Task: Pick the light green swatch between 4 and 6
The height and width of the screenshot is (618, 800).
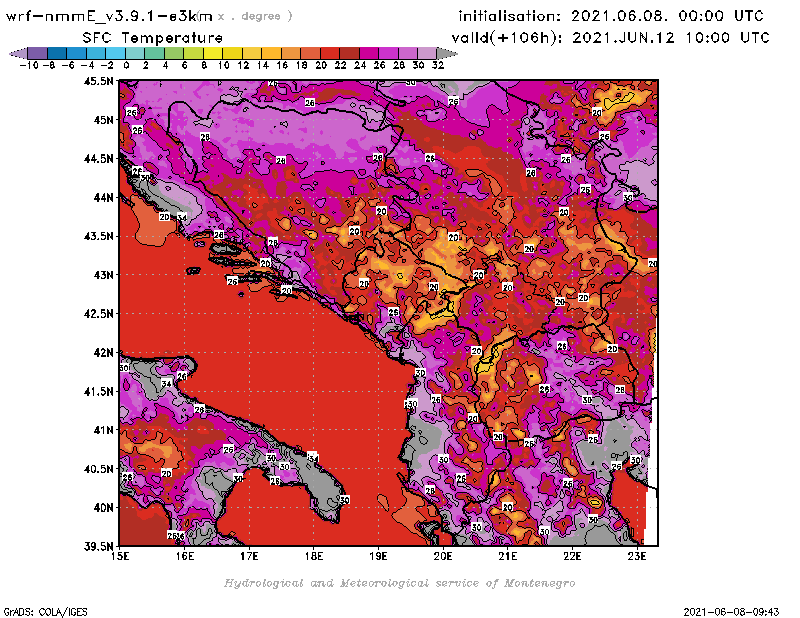Action: [x=173, y=53]
